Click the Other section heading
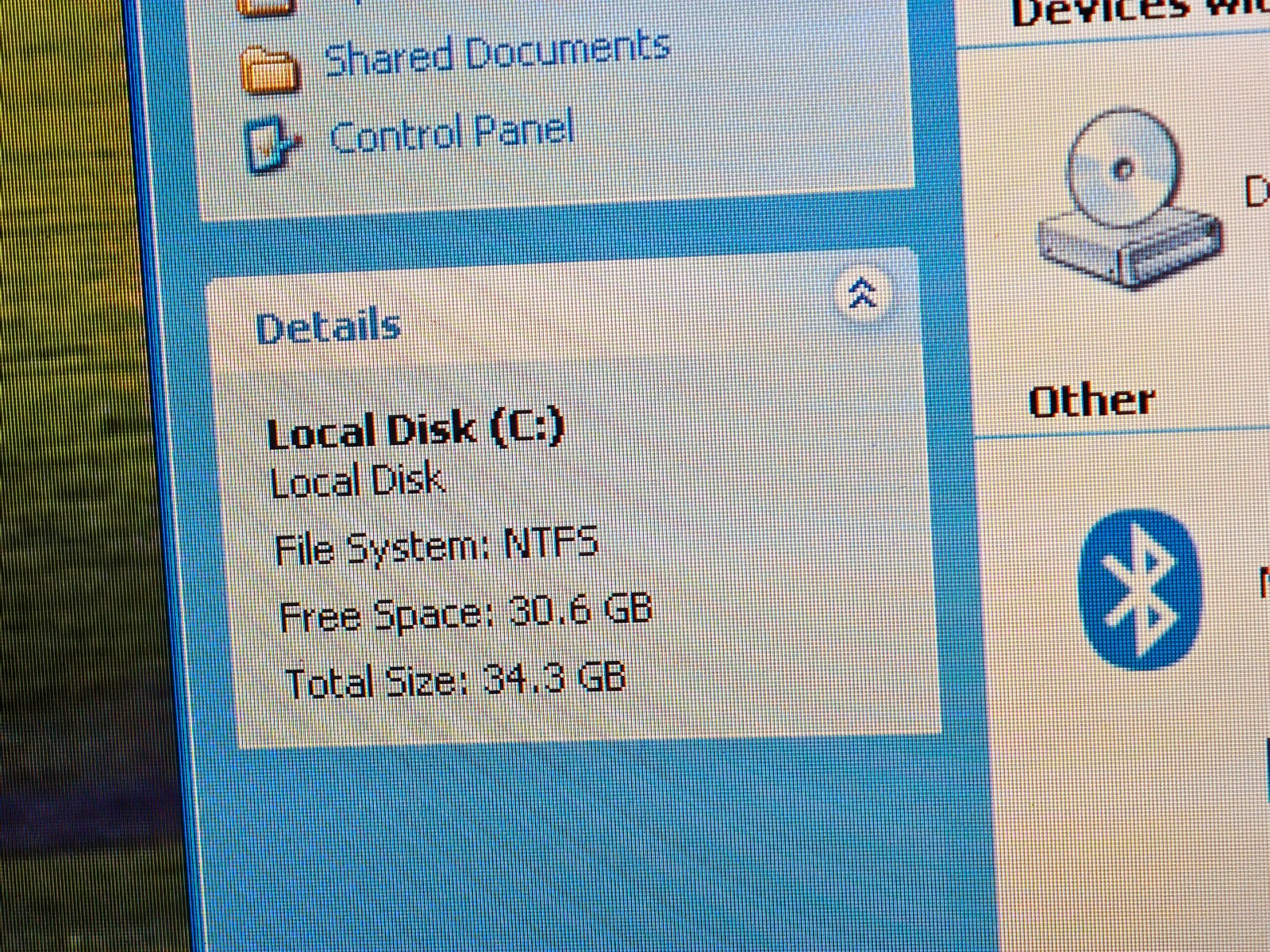Image resolution: width=1270 pixels, height=952 pixels. click(1091, 401)
